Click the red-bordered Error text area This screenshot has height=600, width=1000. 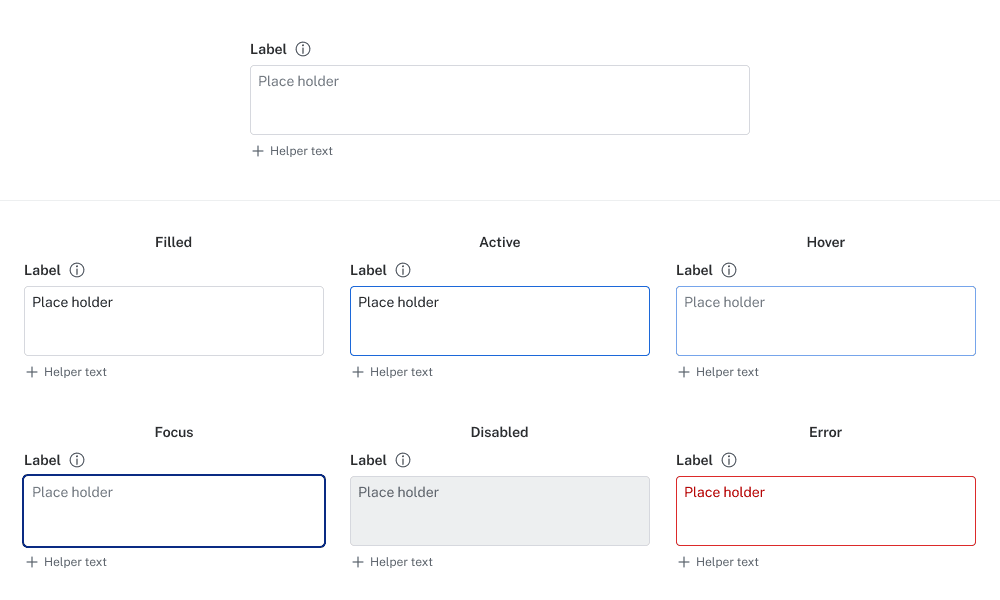coord(825,511)
